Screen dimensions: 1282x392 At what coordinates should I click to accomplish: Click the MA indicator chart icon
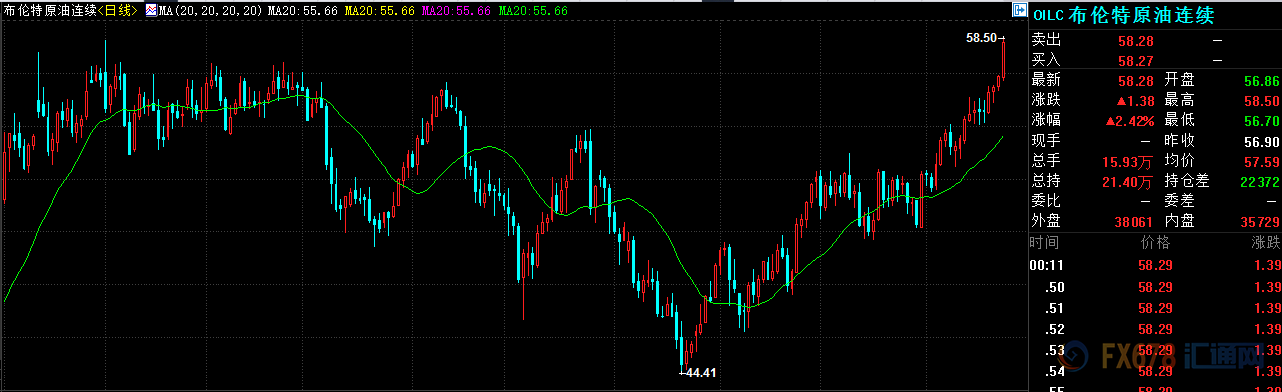pyautogui.click(x=150, y=11)
